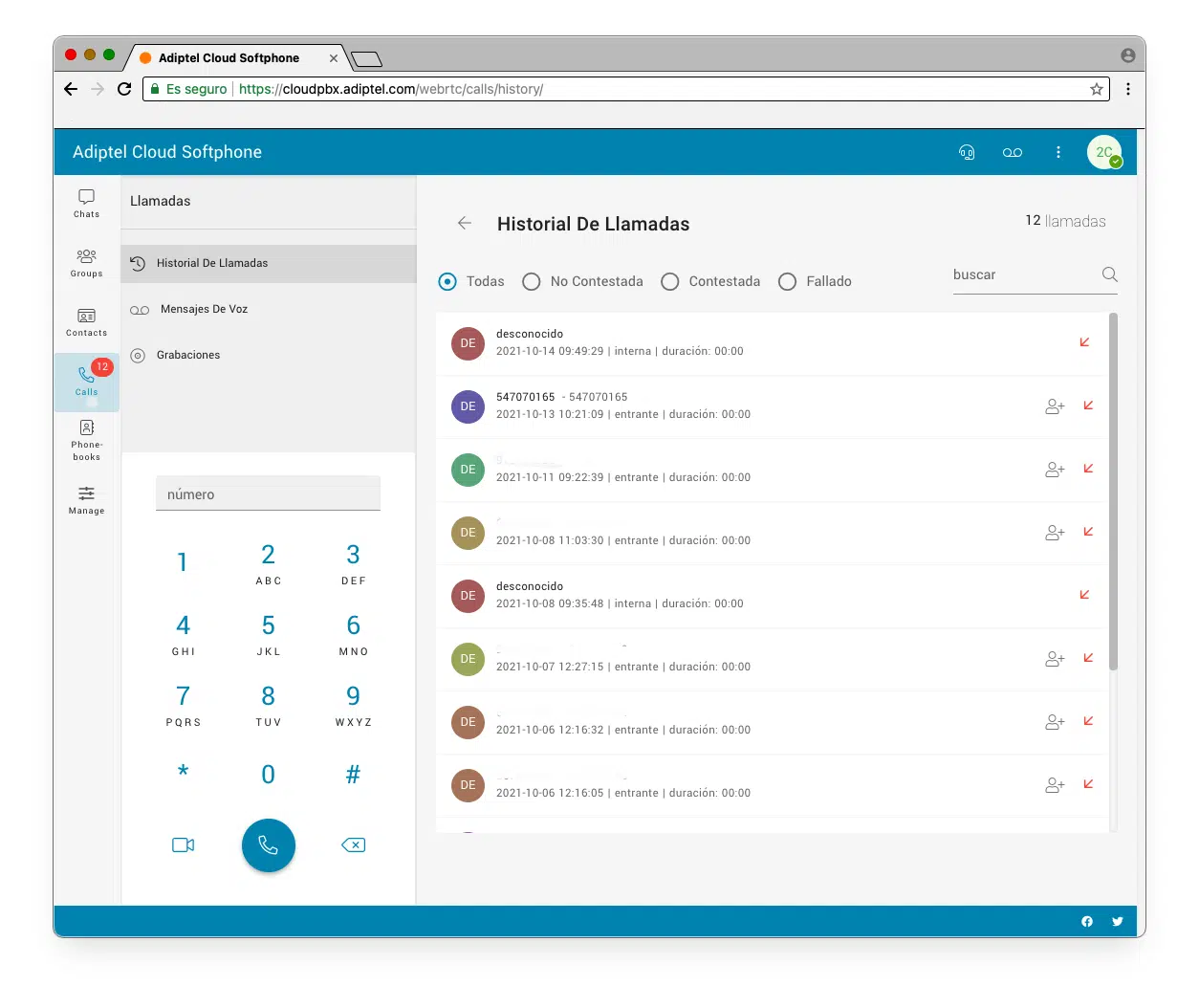Click the backspace icon on dialpad

coord(353,844)
